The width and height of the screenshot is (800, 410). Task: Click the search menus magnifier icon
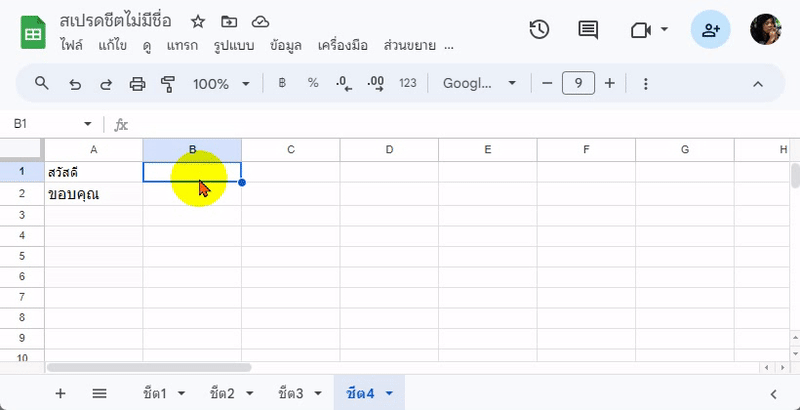[x=42, y=83]
